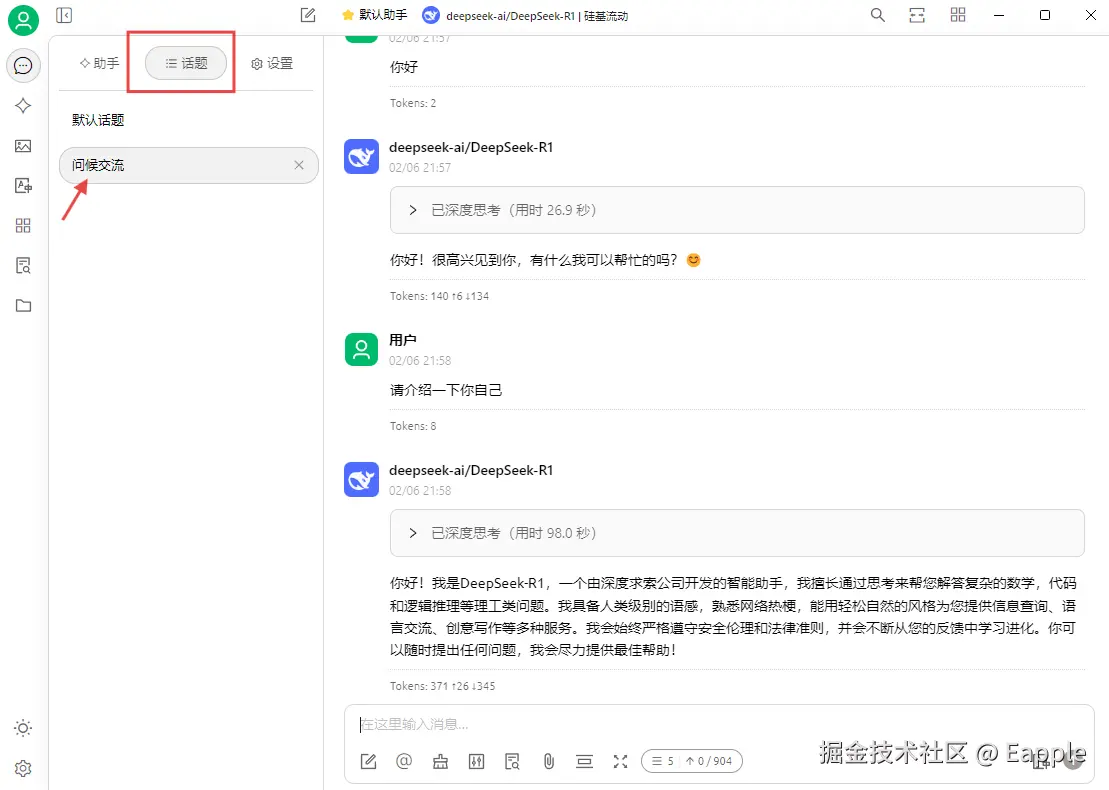Open the sliders settings icon in input toolbar
Screen dimensions: 1109x790
[x=477, y=761]
